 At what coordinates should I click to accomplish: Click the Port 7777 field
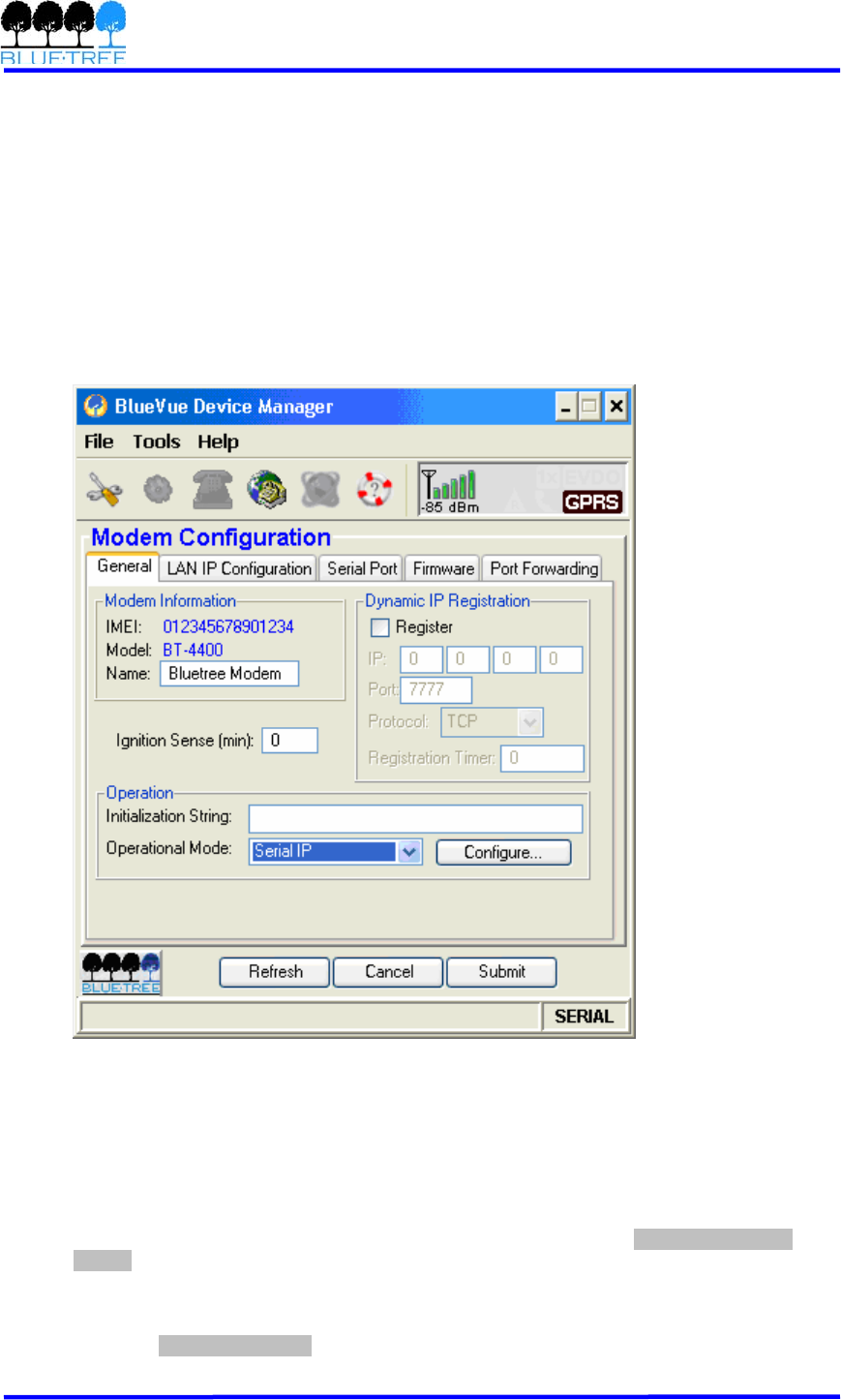(436, 689)
